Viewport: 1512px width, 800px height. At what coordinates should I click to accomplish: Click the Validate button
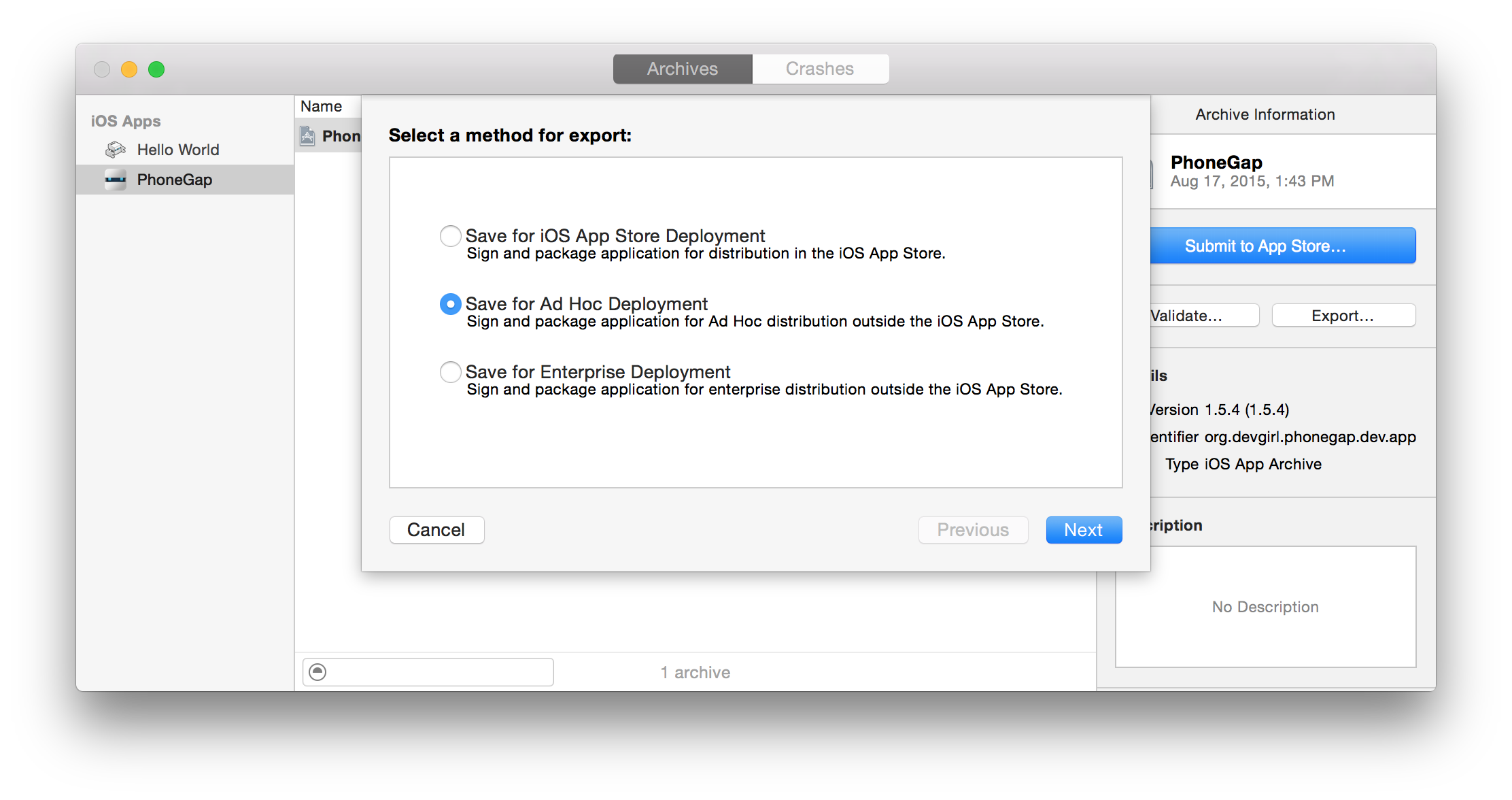[x=1204, y=316]
